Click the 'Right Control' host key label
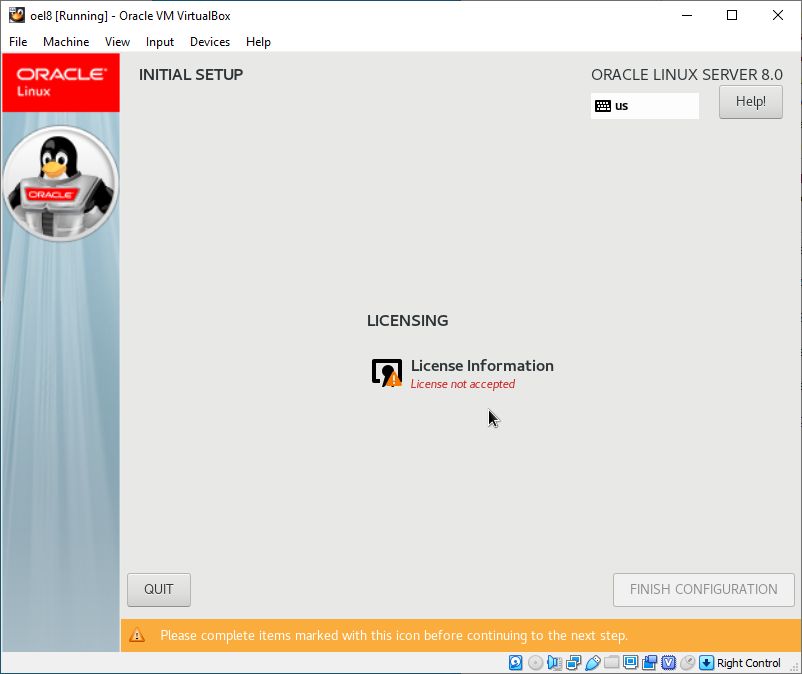 tap(748, 663)
